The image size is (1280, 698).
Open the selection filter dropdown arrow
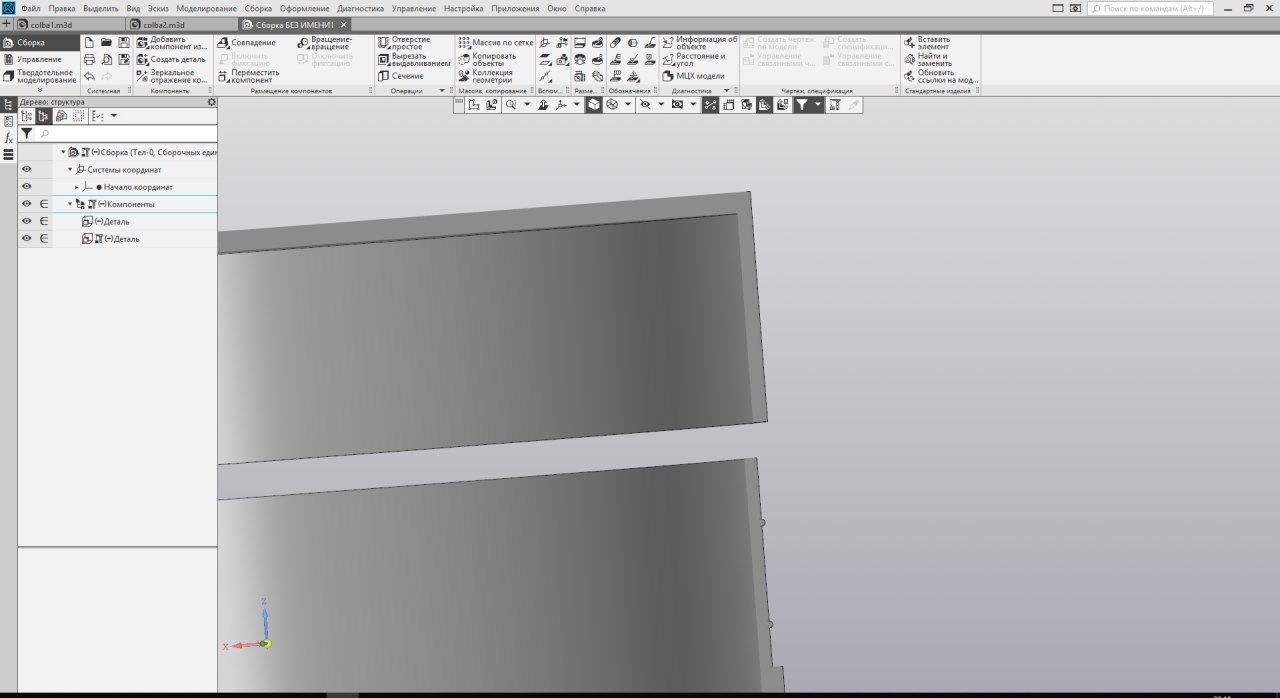(x=817, y=104)
